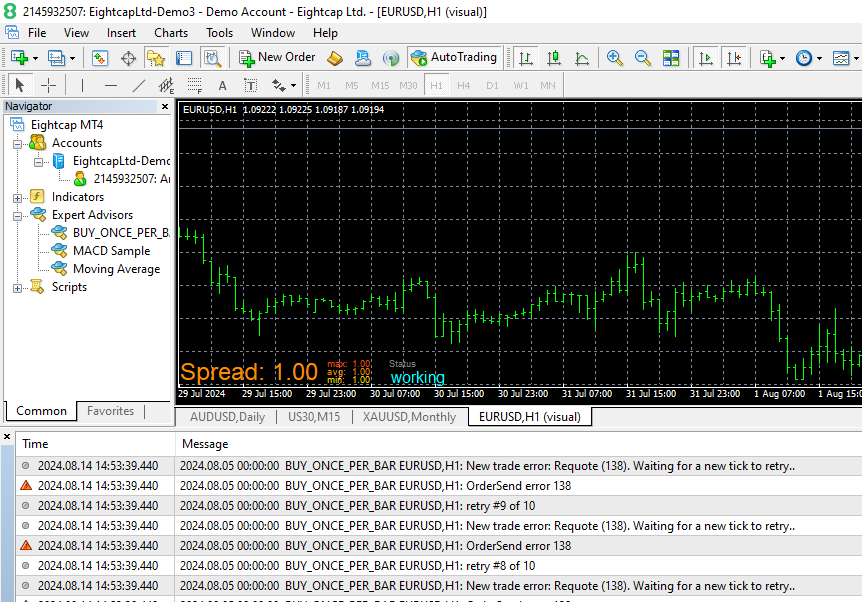This screenshot has width=862, height=602.
Task: Expand the Profiles dropdown arrow
Action: coord(72,58)
